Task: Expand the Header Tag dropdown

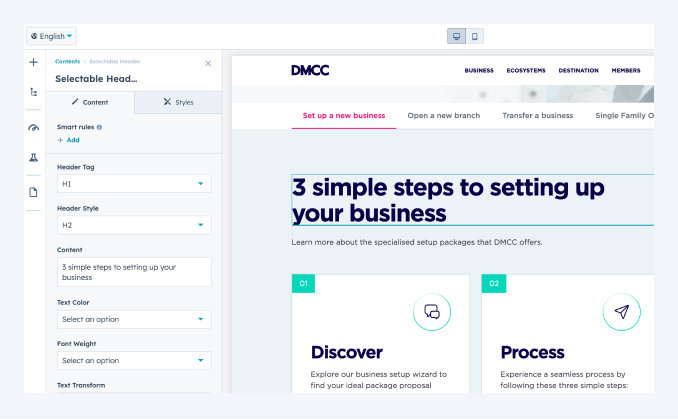Action: 134,184
